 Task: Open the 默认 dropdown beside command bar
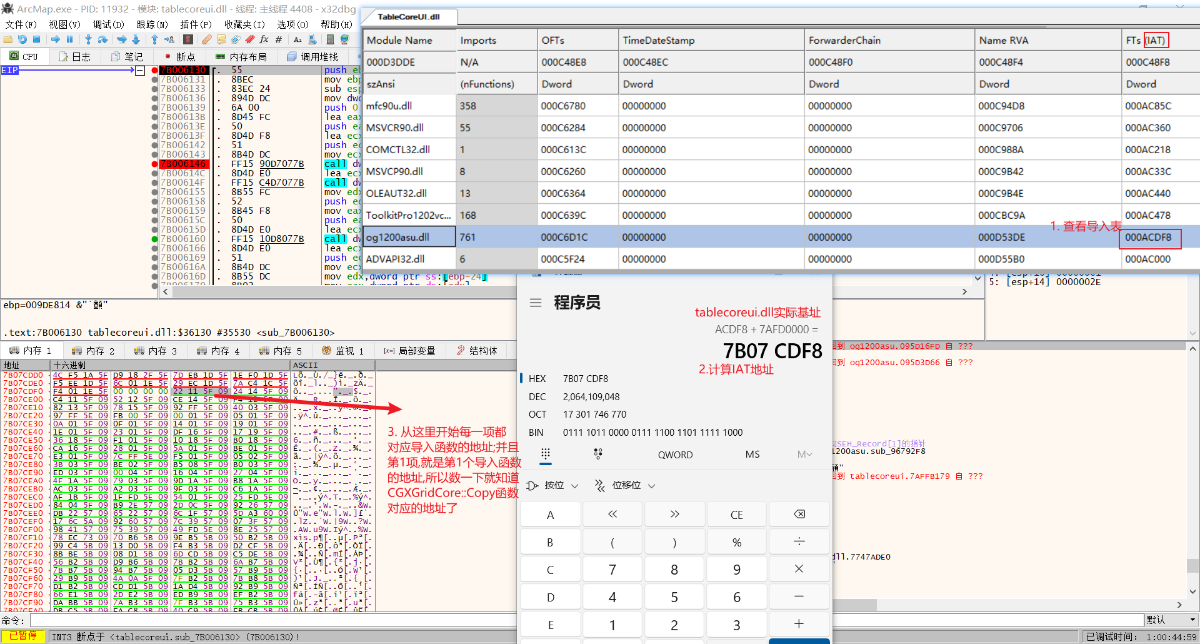(1169, 620)
